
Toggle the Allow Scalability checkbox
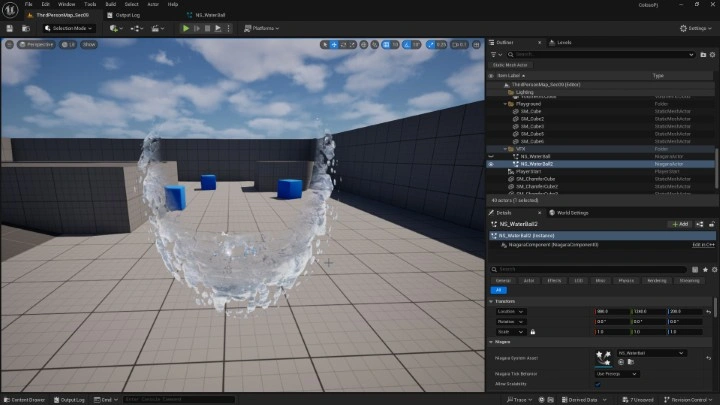598,384
